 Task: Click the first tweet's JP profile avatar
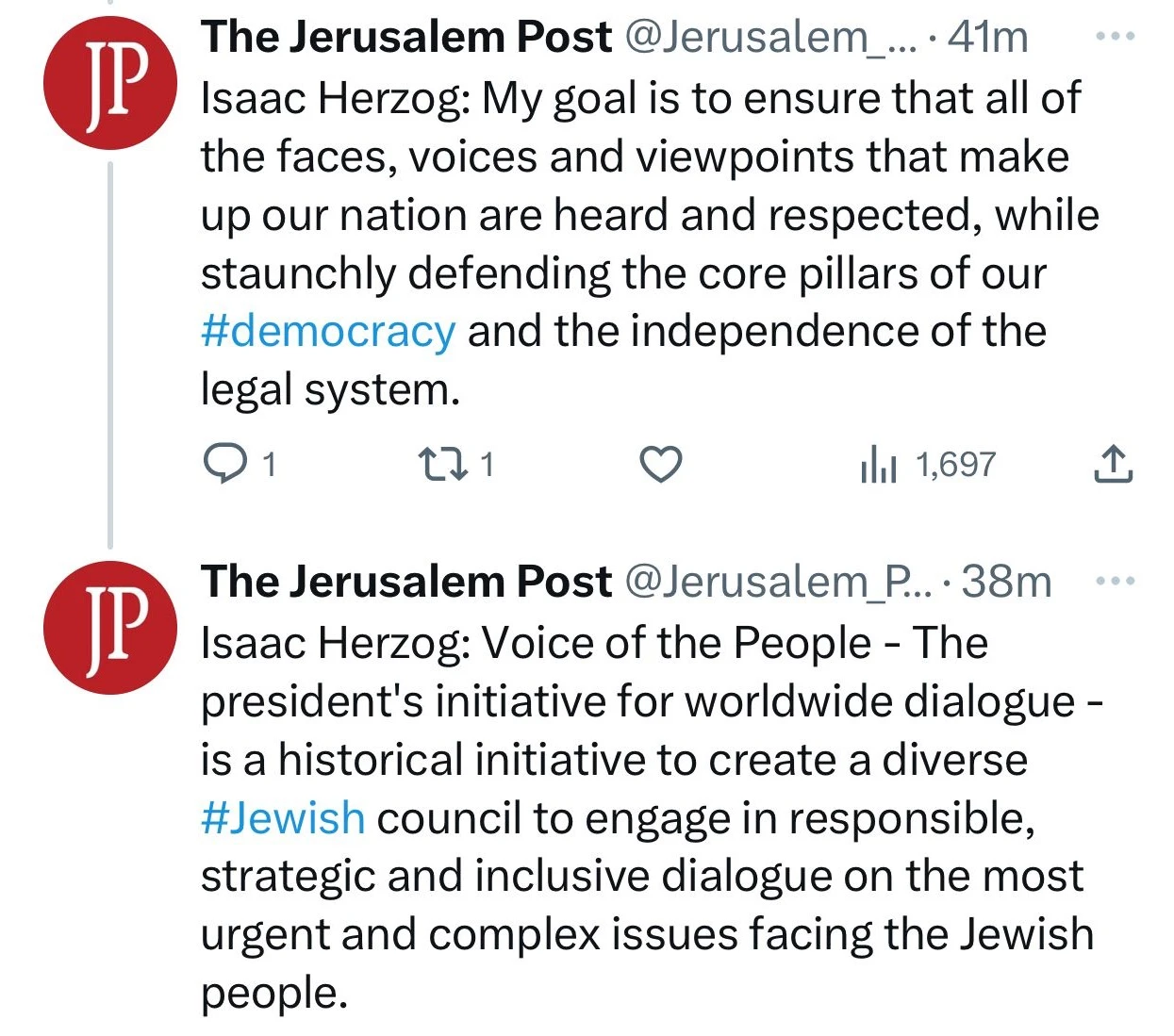[x=110, y=83]
